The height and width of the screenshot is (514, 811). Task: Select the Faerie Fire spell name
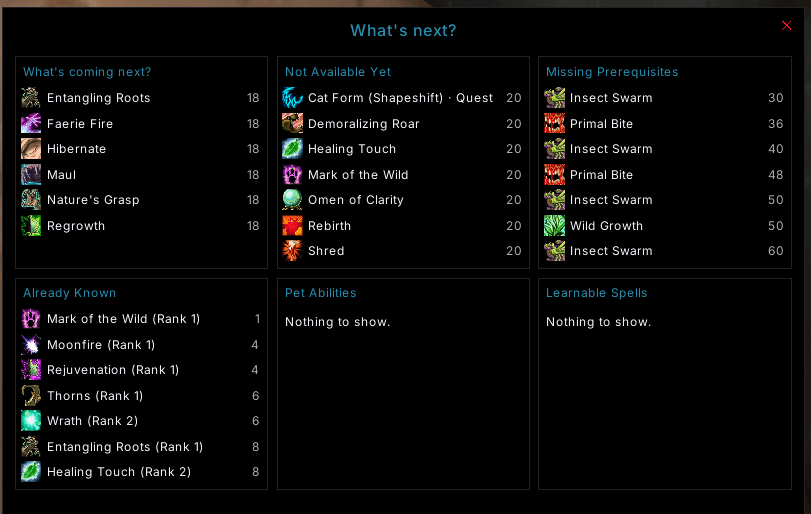coord(80,124)
